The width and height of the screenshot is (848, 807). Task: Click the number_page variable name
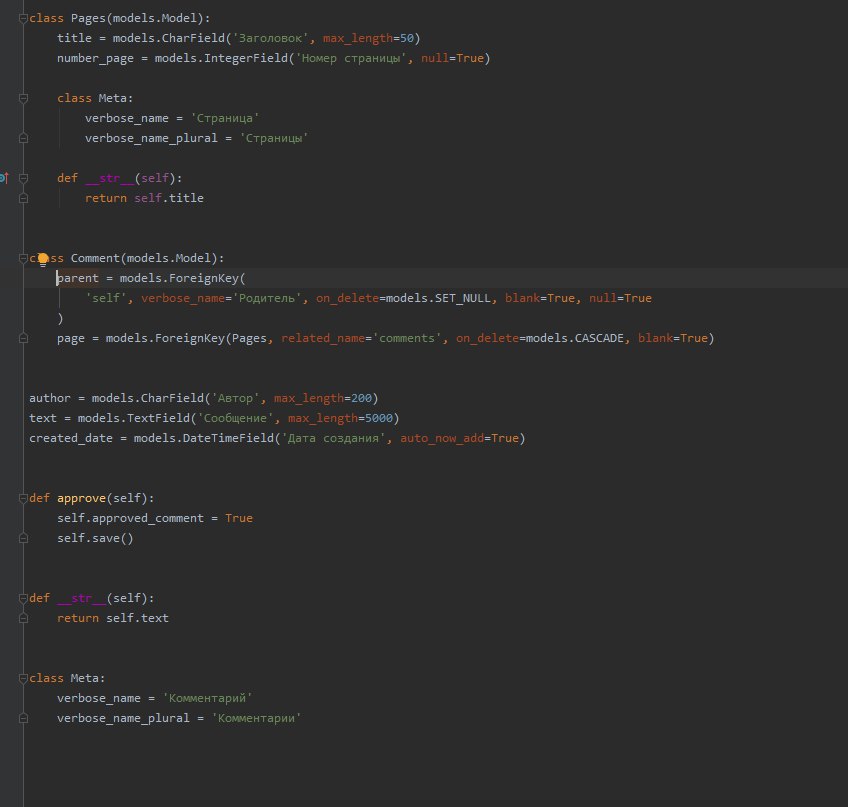coord(95,58)
